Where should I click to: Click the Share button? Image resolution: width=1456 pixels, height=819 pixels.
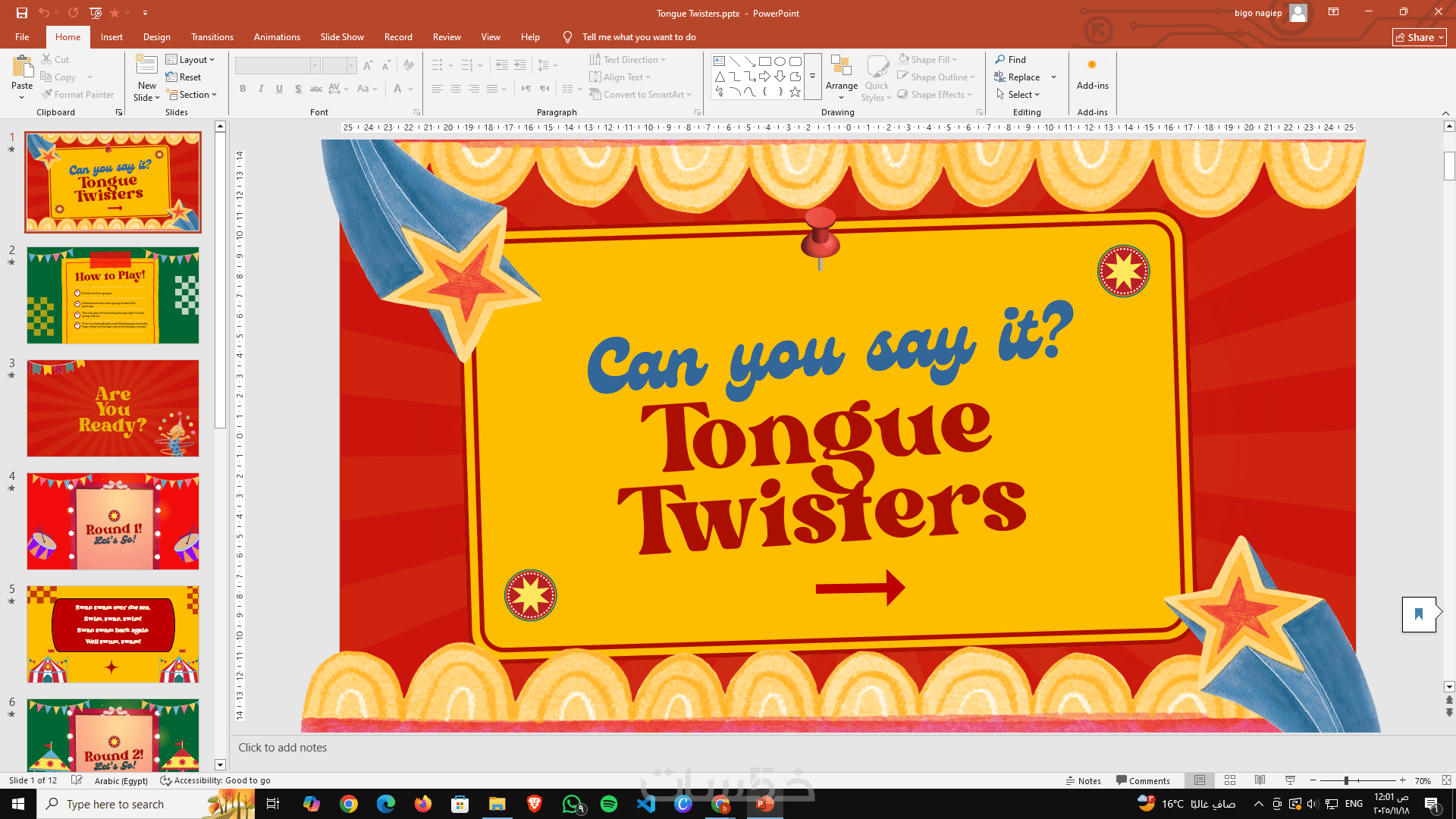click(1419, 37)
